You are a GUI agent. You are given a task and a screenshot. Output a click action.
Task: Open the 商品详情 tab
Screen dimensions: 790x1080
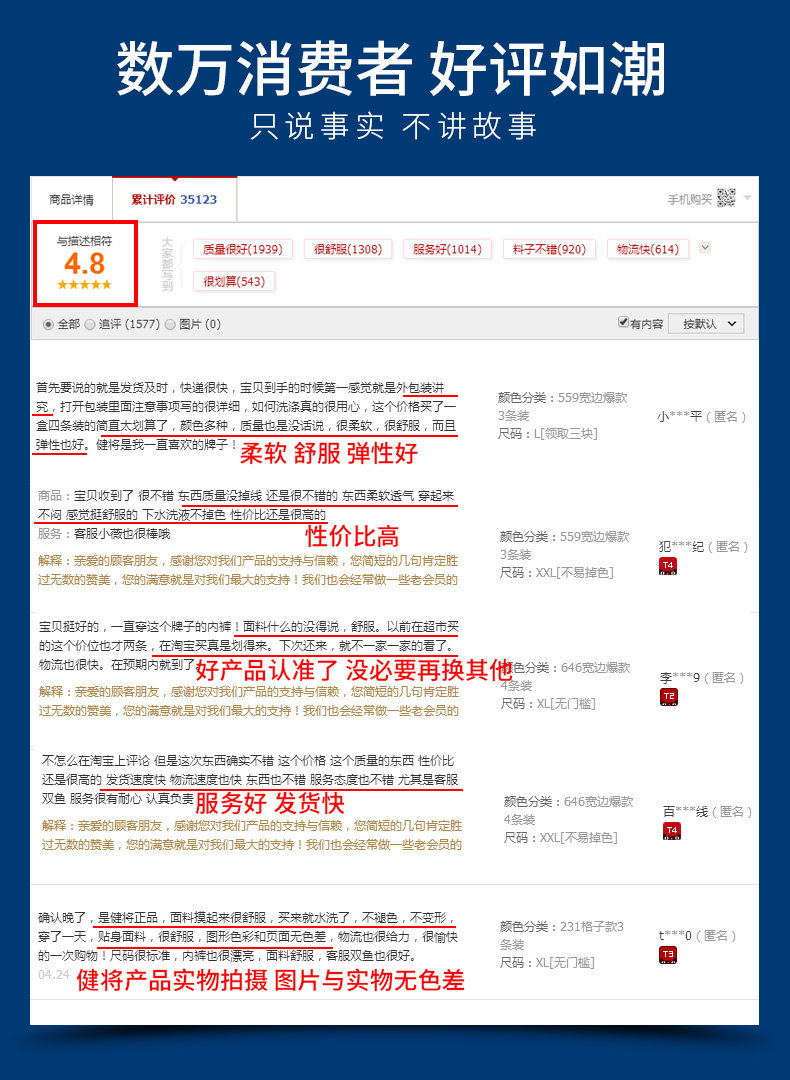click(72, 200)
